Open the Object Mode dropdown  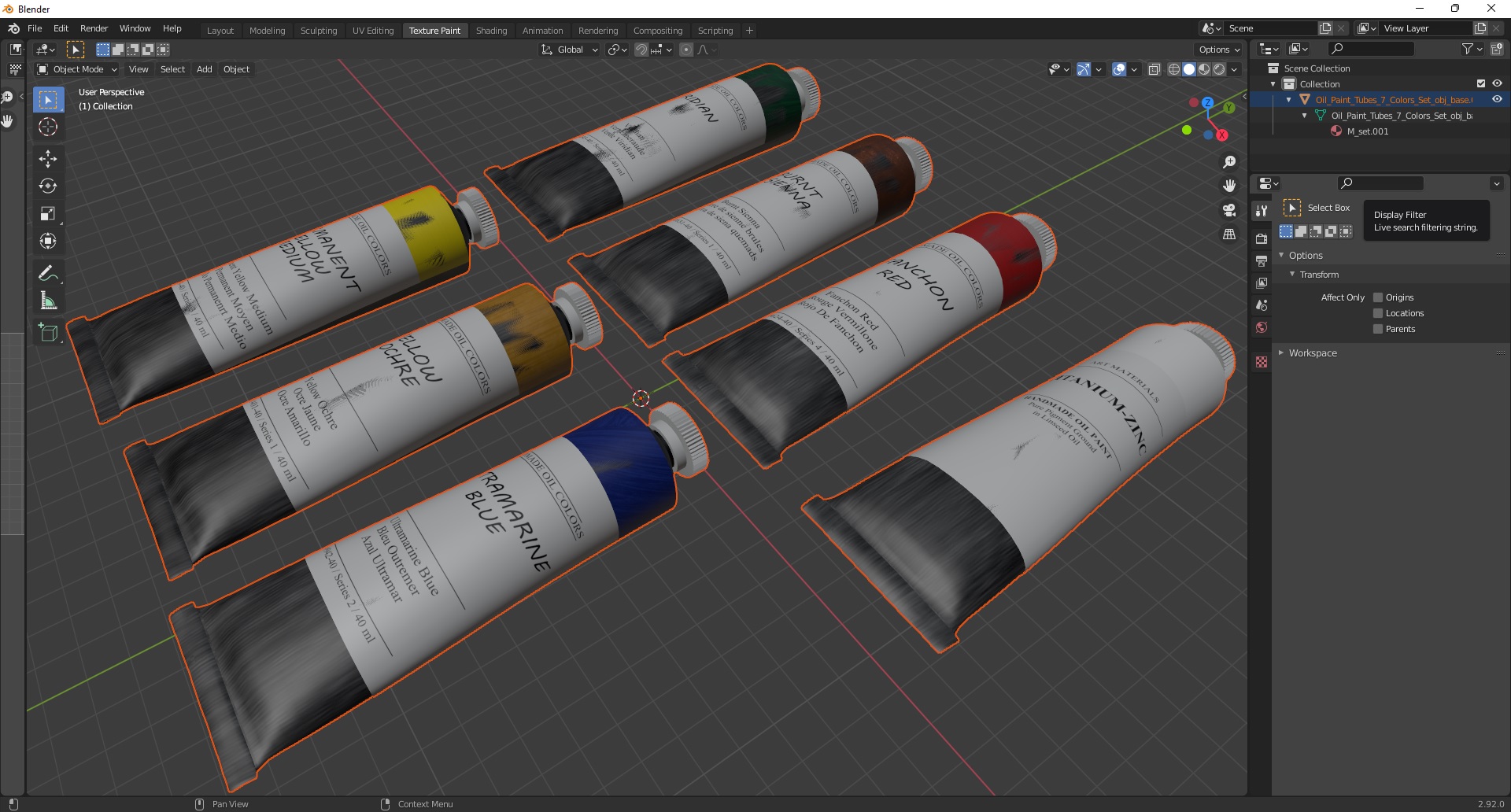[77, 69]
